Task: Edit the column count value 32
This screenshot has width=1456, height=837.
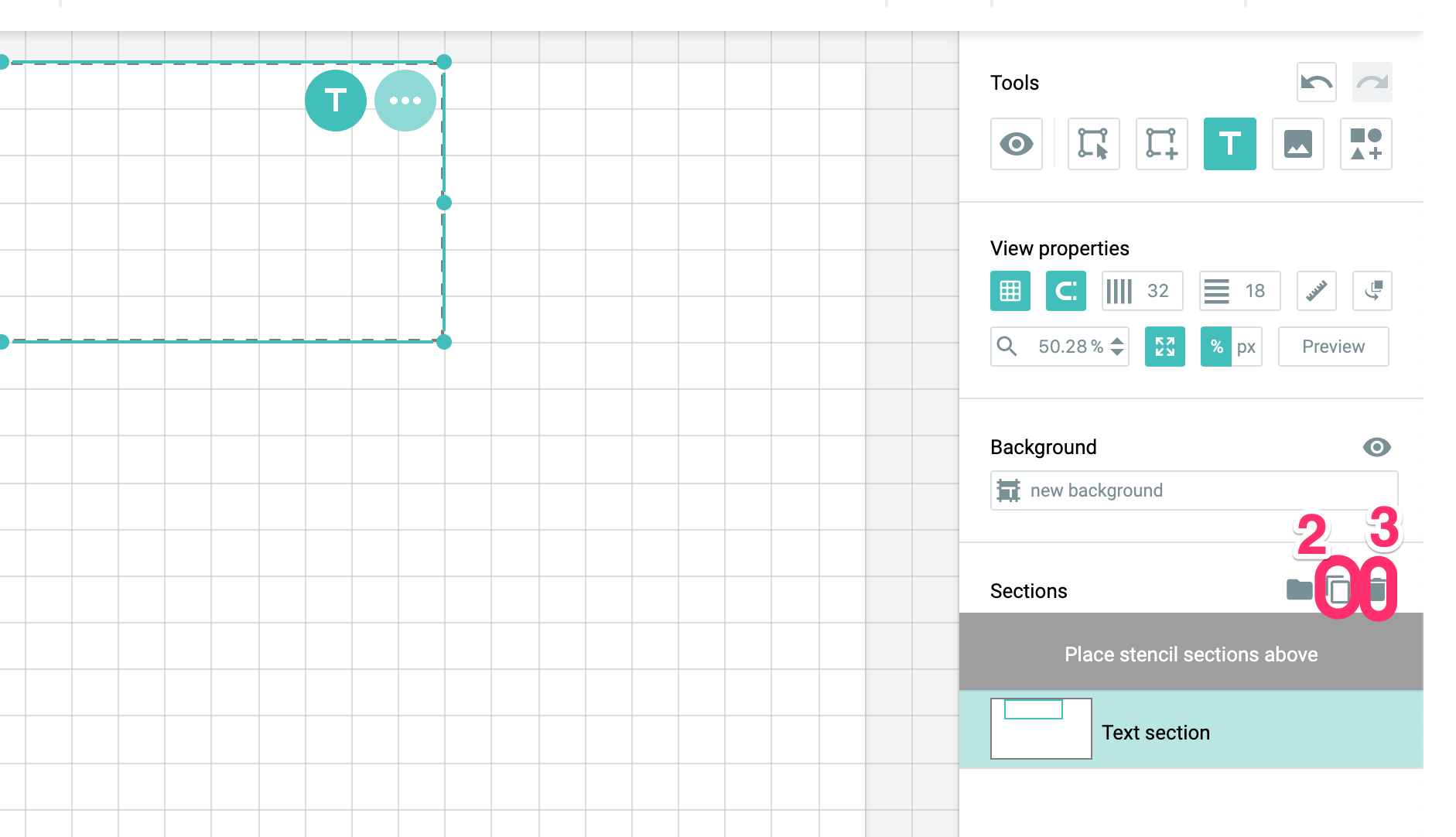Action: [x=1142, y=291]
